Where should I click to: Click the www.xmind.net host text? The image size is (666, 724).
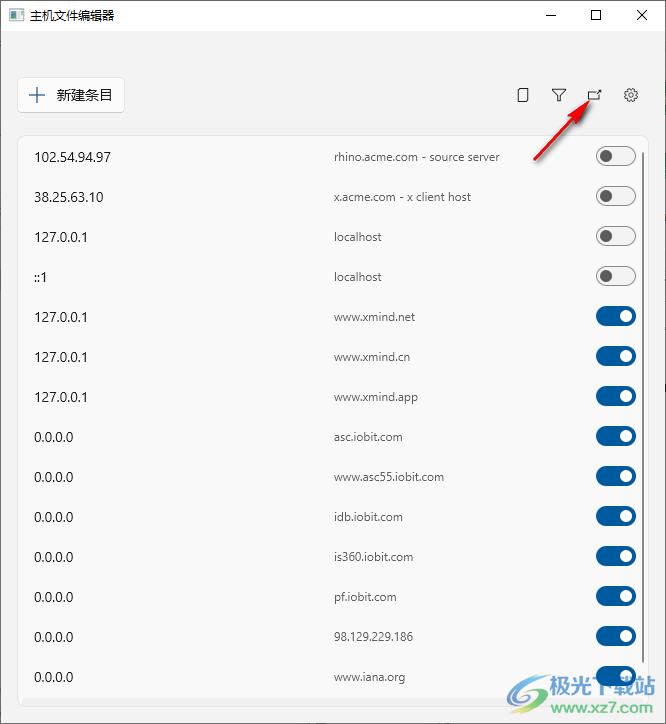point(374,317)
